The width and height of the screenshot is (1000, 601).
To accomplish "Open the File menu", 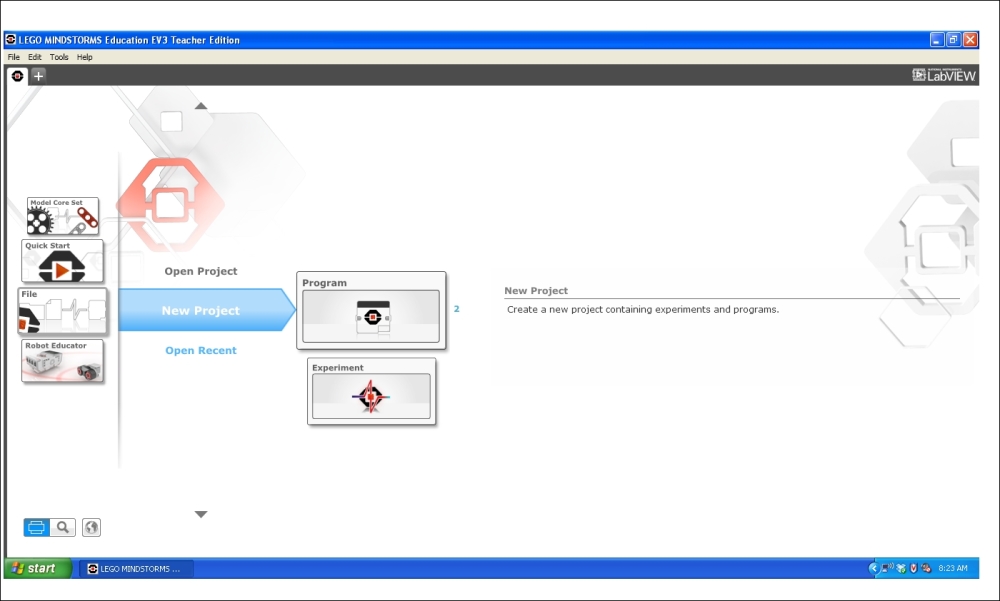I will [13, 57].
